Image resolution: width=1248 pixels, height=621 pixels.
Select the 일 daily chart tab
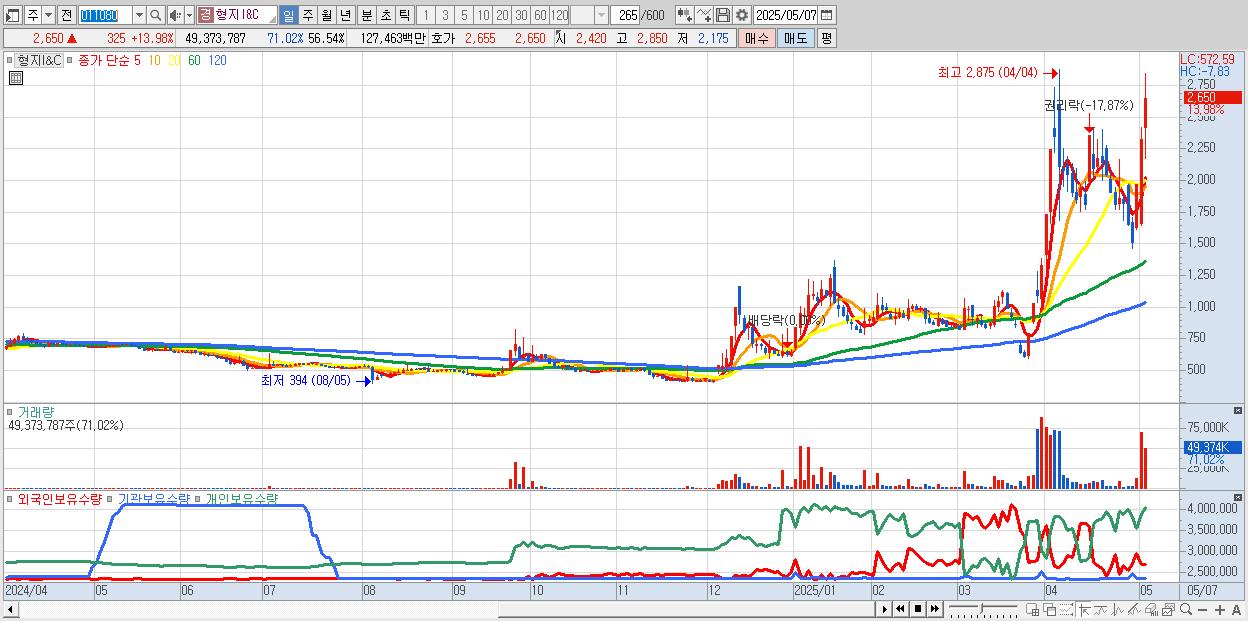coord(288,15)
